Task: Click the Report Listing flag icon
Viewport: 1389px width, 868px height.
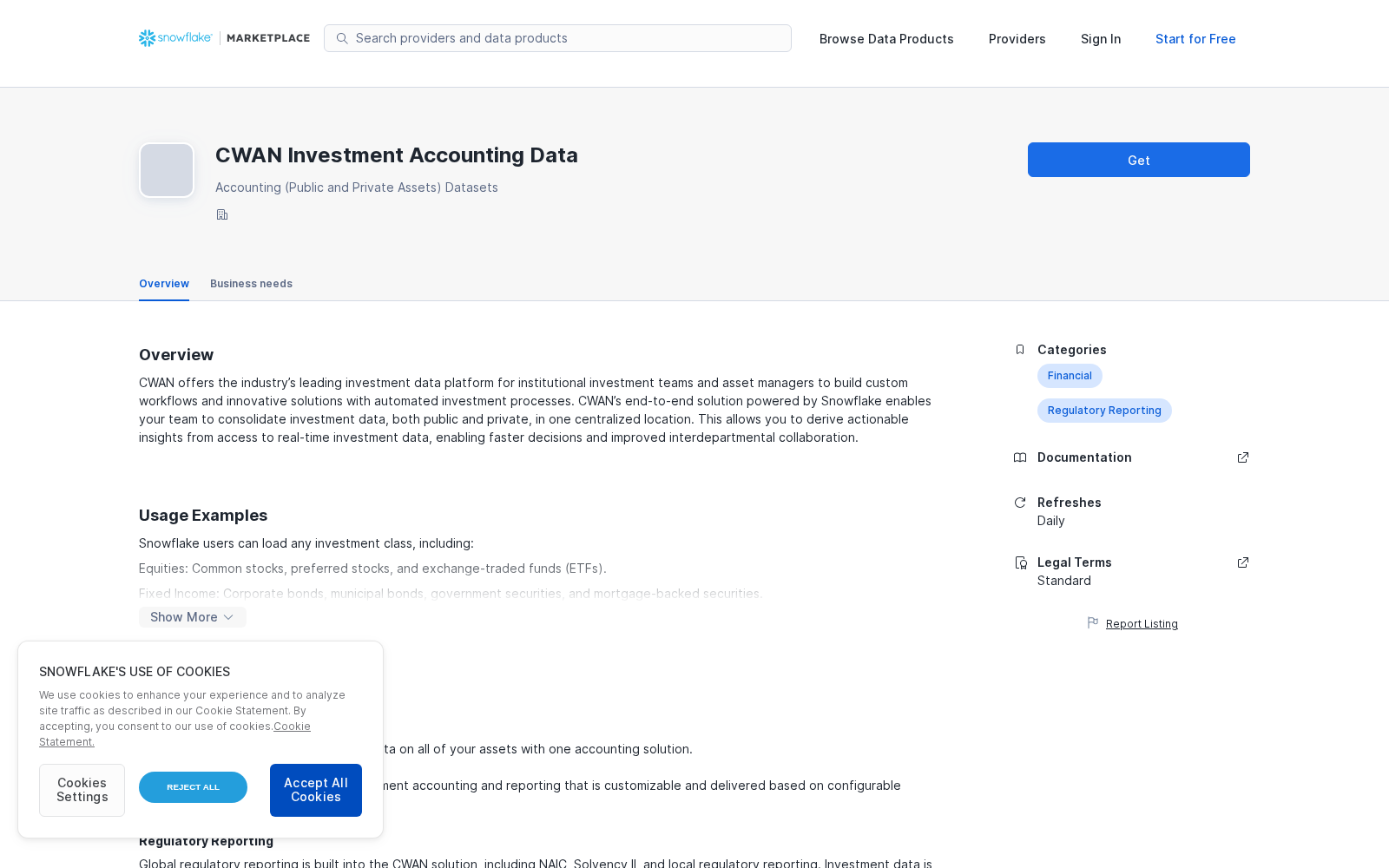Action: coord(1093,623)
